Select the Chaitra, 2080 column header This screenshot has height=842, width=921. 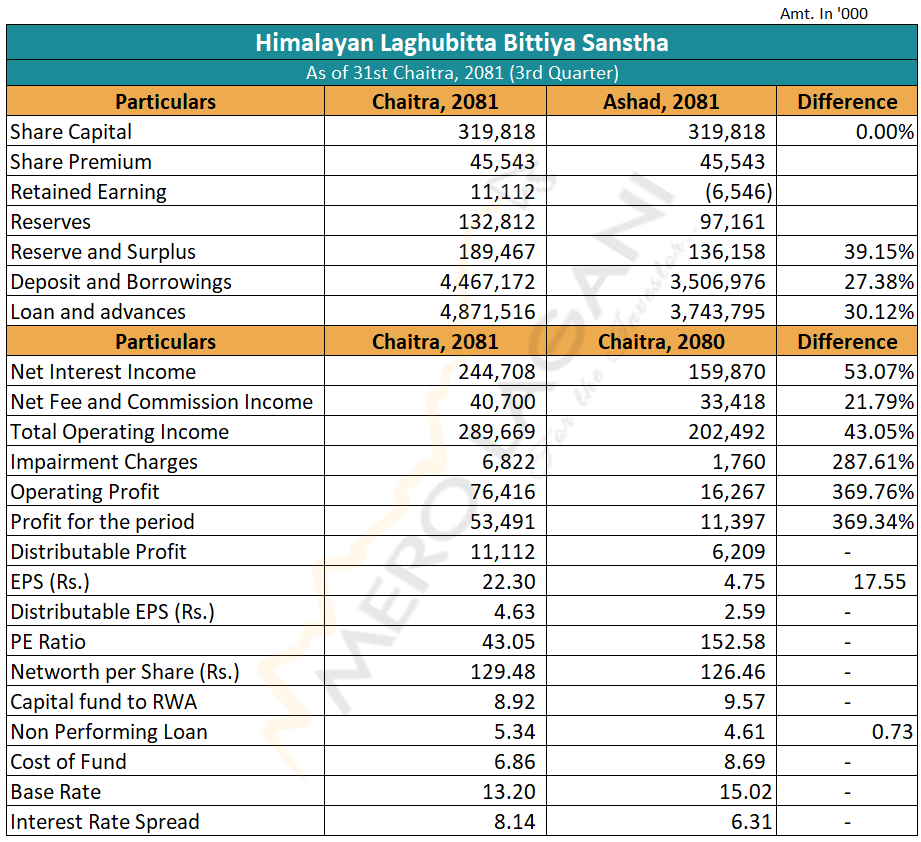[660, 342]
